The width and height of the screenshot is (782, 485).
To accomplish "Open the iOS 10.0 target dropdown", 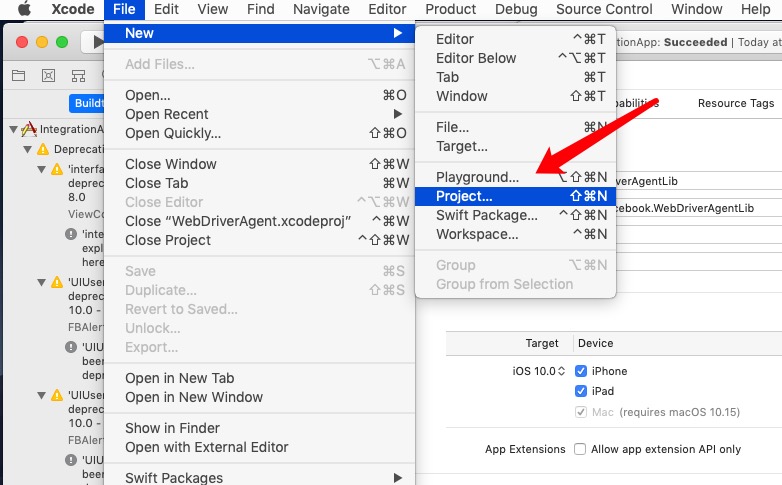I will (539, 371).
